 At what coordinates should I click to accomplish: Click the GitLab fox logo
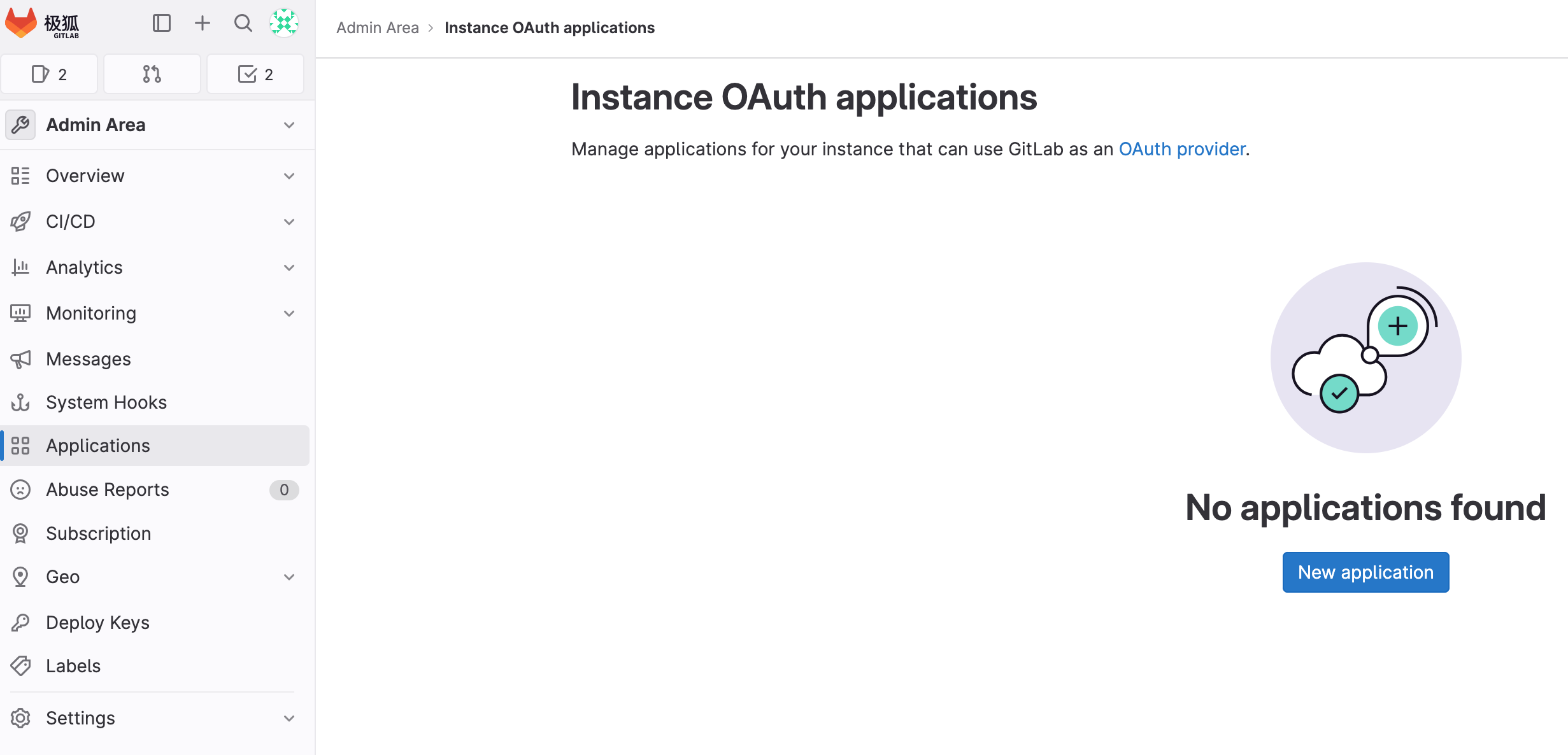[x=21, y=24]
